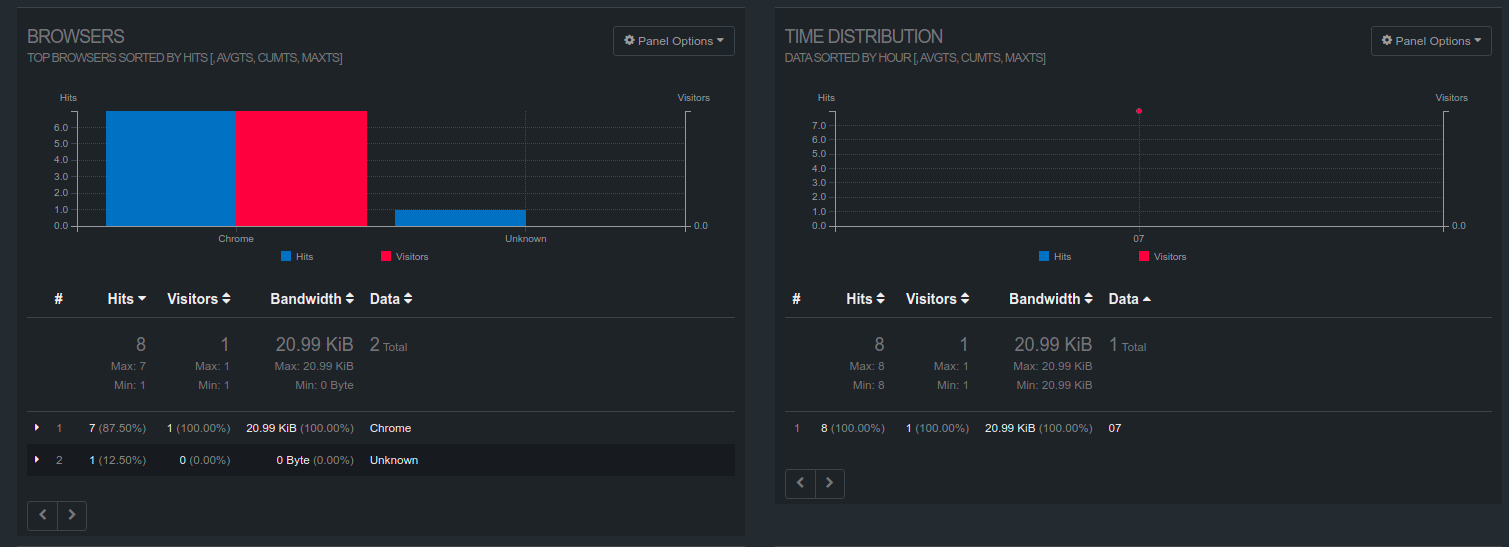Toggle Visitors legend in Browsers chart

[404, 257]
